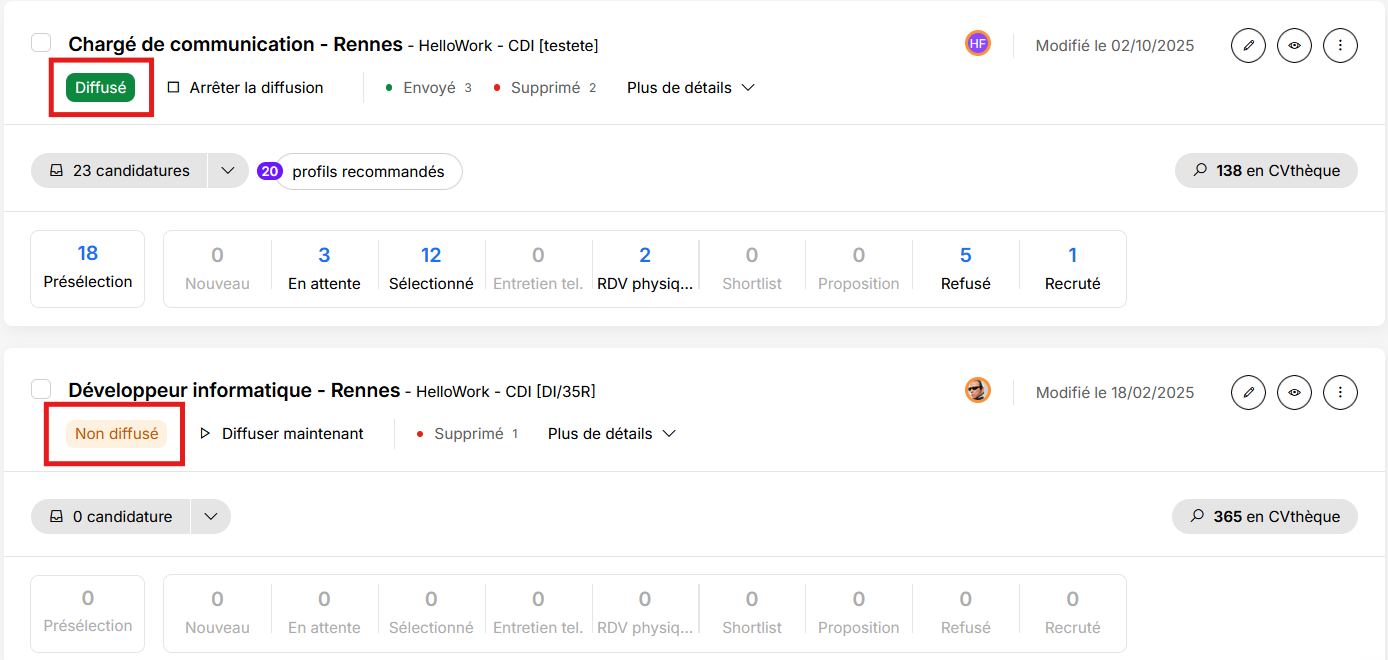Click Arrêter la diffusion
1388x660 pixels.
coord(245,88)
